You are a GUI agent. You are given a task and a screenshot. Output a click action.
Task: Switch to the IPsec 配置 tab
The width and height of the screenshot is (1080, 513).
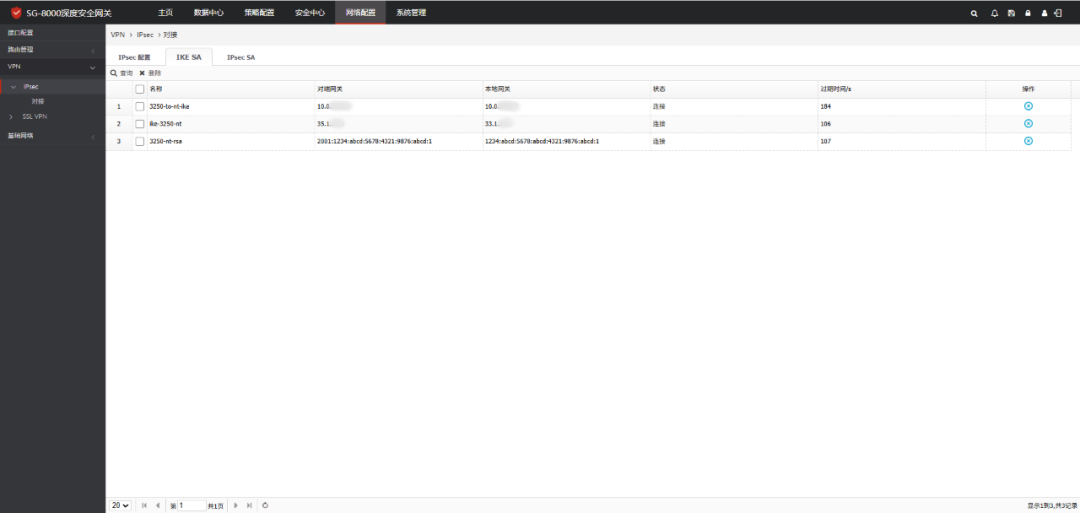click(x=134, y=58)
